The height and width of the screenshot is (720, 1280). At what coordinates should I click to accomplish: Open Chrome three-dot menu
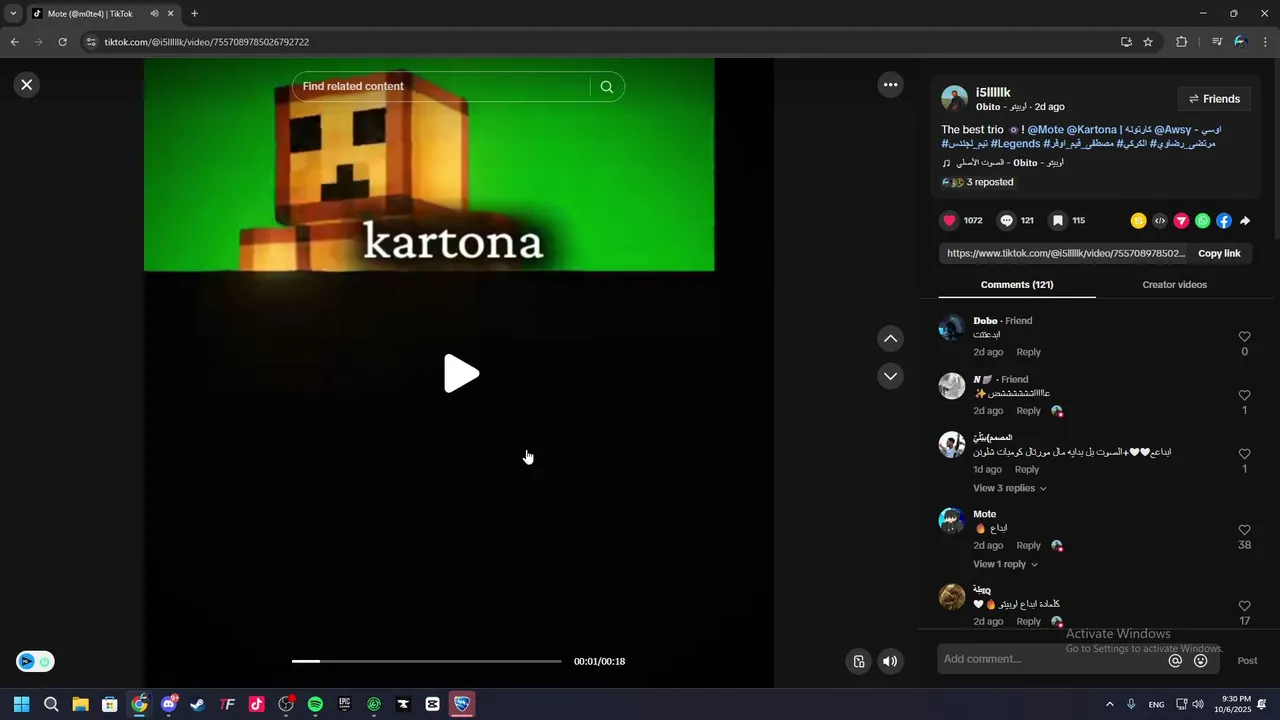[1266, 42]
